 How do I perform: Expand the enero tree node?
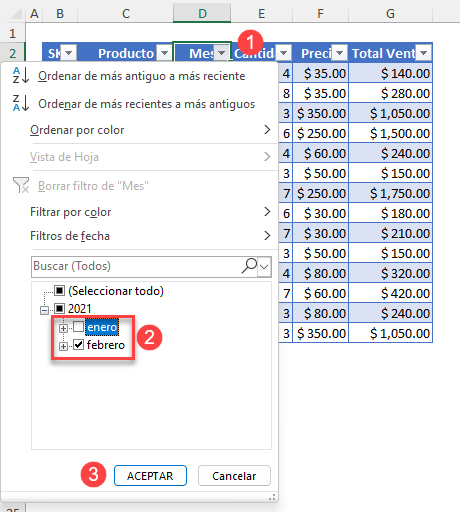[63, 328]
